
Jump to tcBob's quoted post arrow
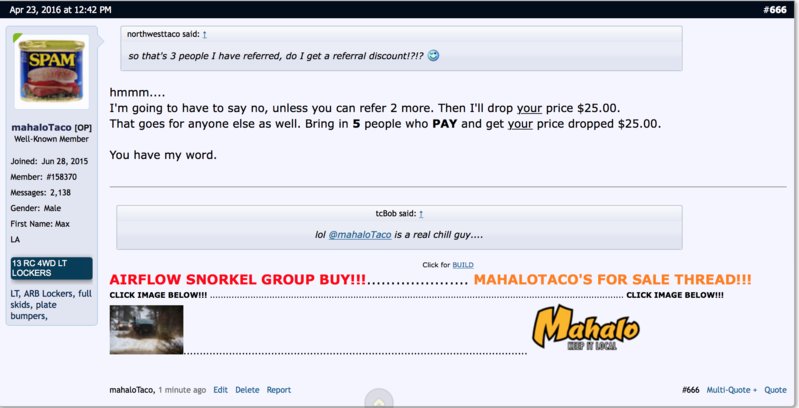421,214
